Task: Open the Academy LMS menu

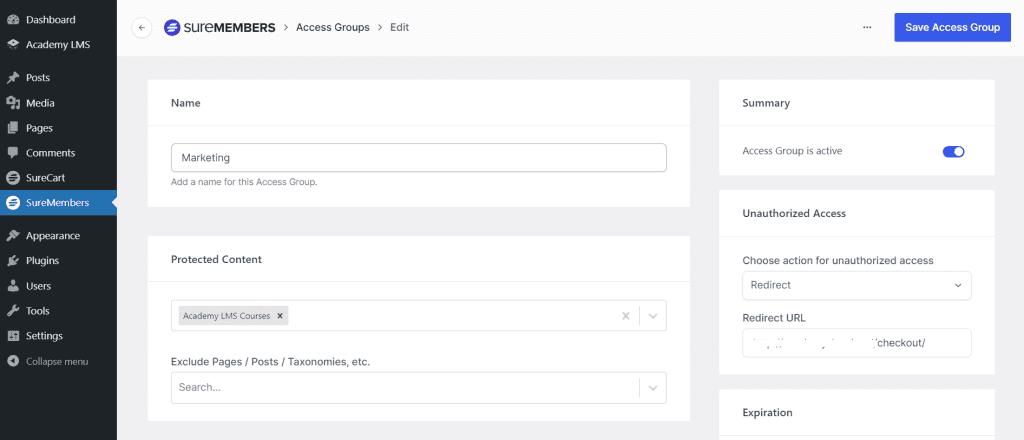Action: 58,44
